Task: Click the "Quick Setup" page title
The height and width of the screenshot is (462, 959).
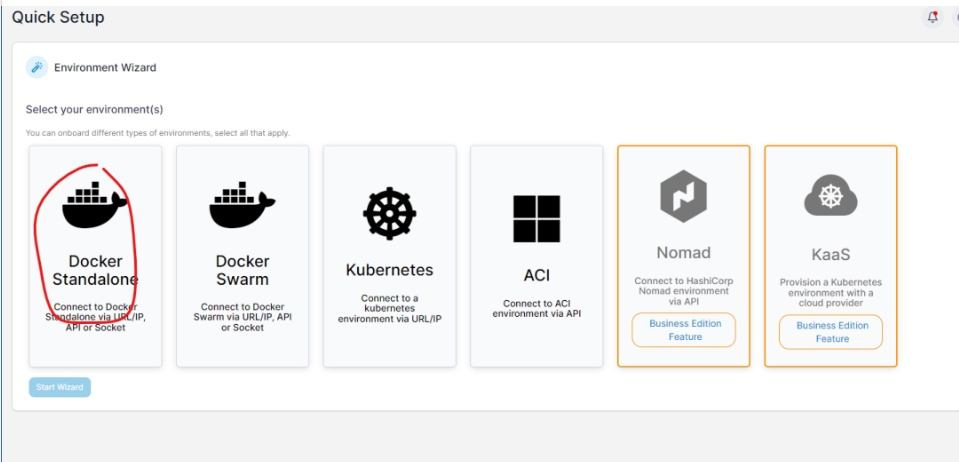Action: coord(58,17)
